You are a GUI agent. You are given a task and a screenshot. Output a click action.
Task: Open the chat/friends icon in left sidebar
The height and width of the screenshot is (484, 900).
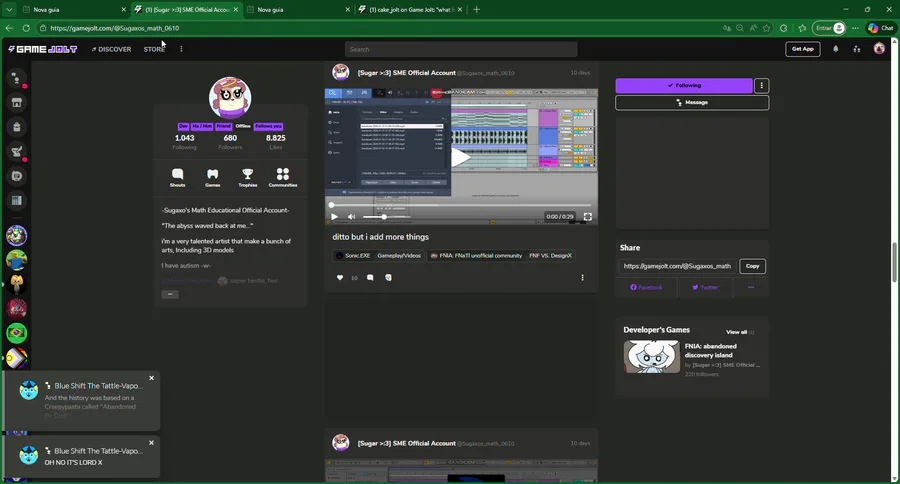tap(17, 79)
